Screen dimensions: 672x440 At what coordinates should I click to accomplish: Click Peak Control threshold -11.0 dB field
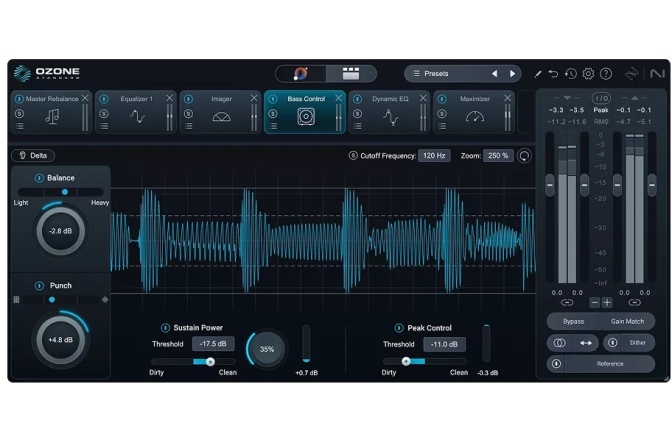[x=444, y=344]
